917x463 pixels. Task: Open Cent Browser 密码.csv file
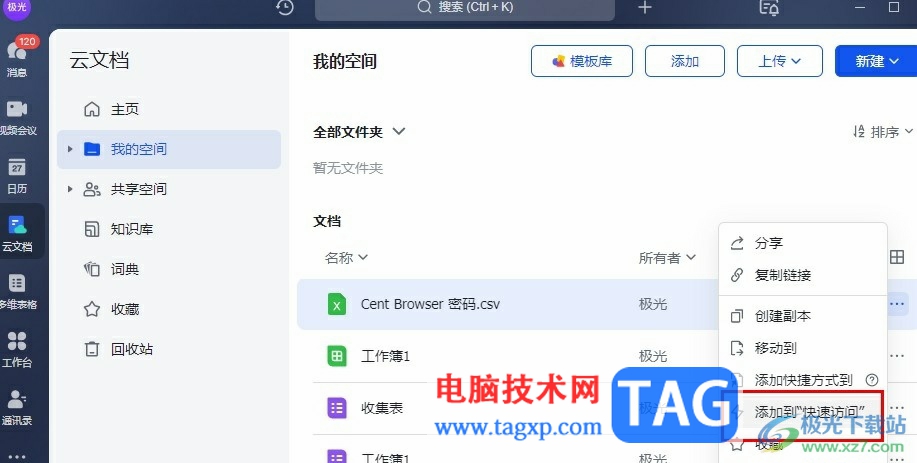coord(430,304)
